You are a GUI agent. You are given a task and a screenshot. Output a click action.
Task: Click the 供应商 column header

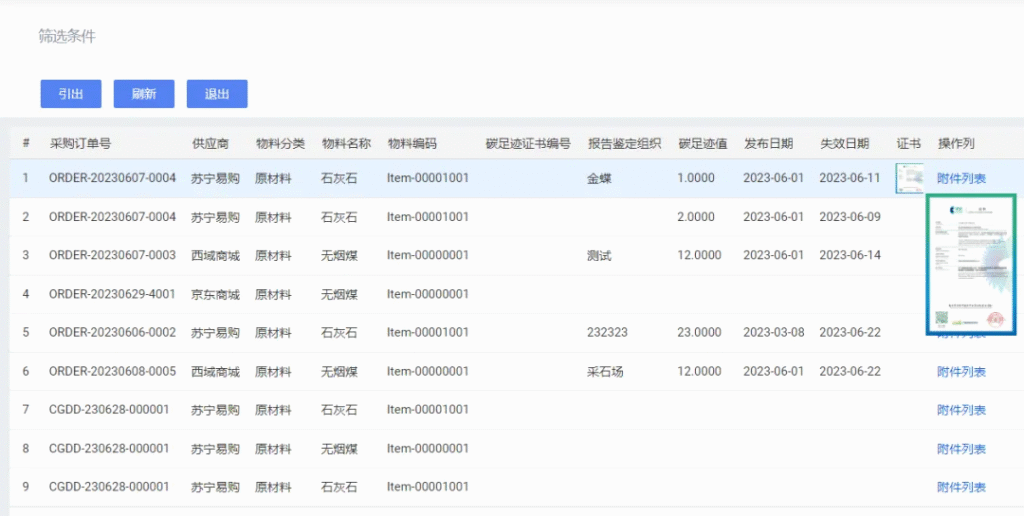(x=210, y=144)
